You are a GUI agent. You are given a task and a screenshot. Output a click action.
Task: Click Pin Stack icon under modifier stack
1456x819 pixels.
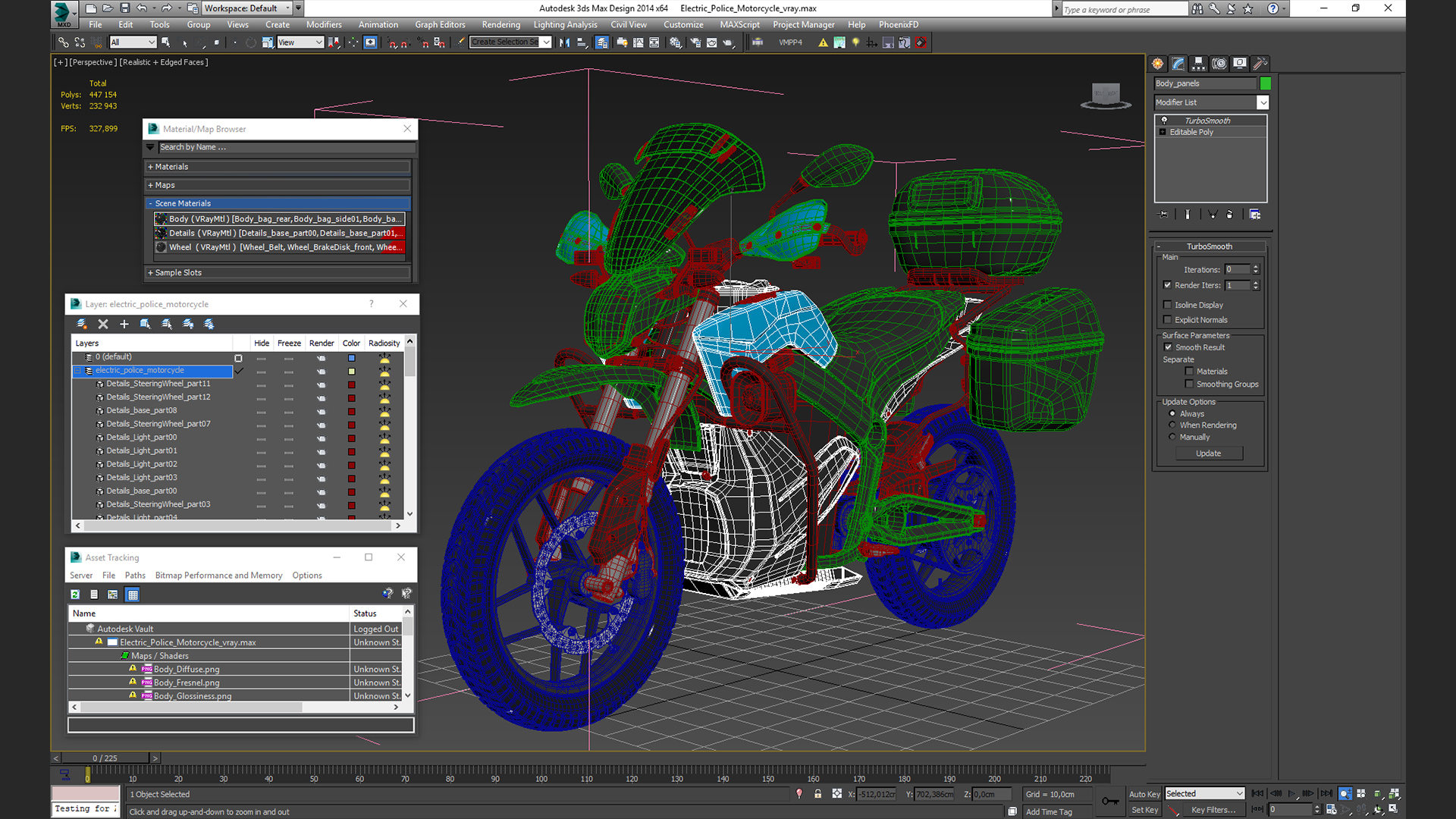coord(1164,215)
